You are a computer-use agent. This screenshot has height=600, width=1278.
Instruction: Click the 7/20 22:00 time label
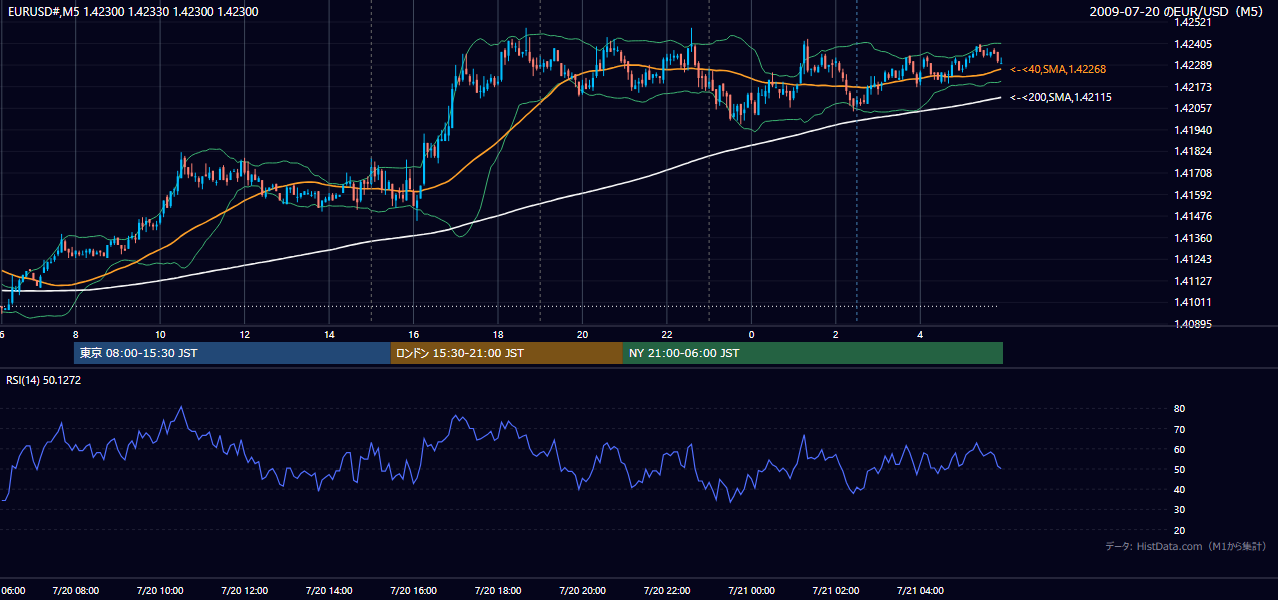[x=667, y=591]
